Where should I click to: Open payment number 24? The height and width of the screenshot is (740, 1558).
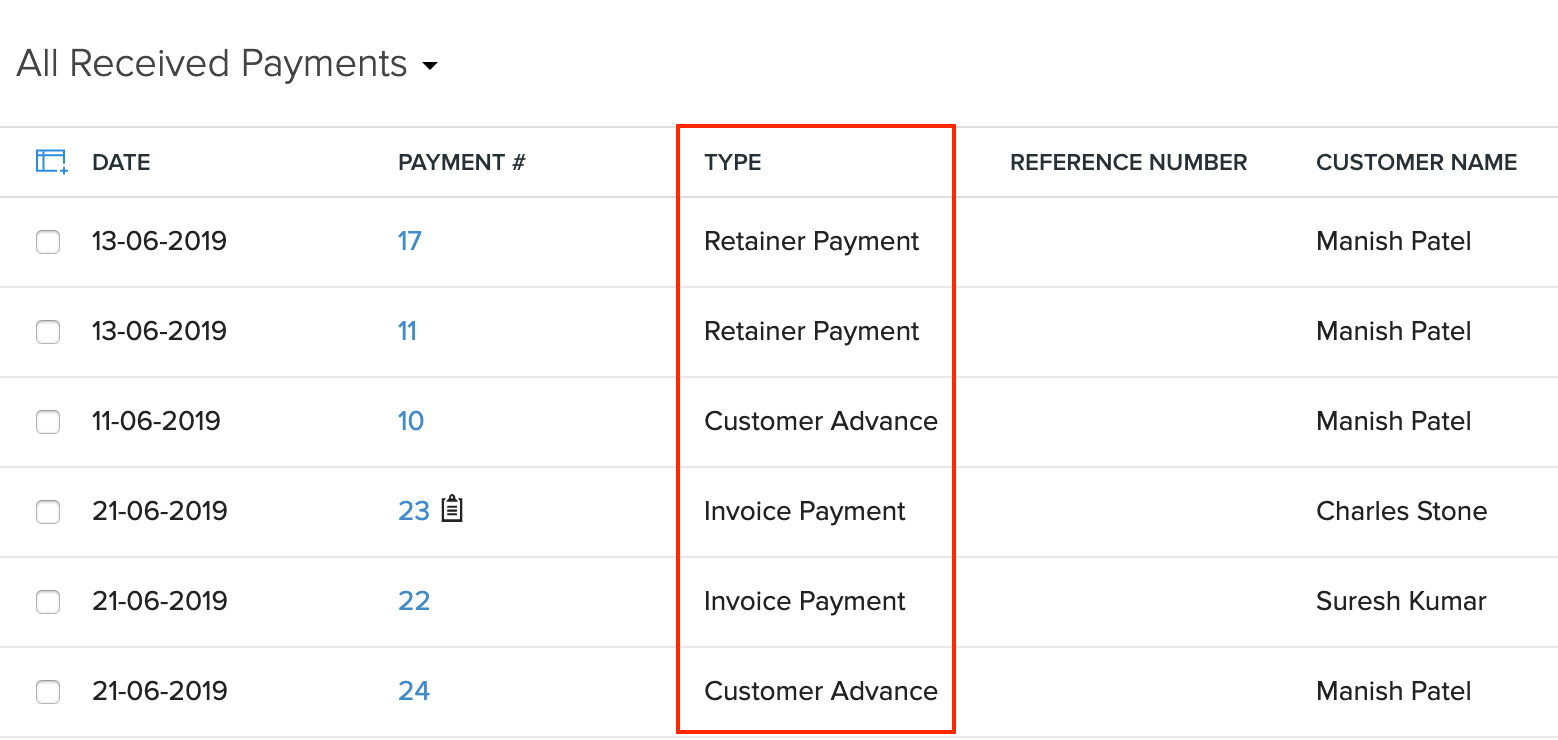(414, 691)
